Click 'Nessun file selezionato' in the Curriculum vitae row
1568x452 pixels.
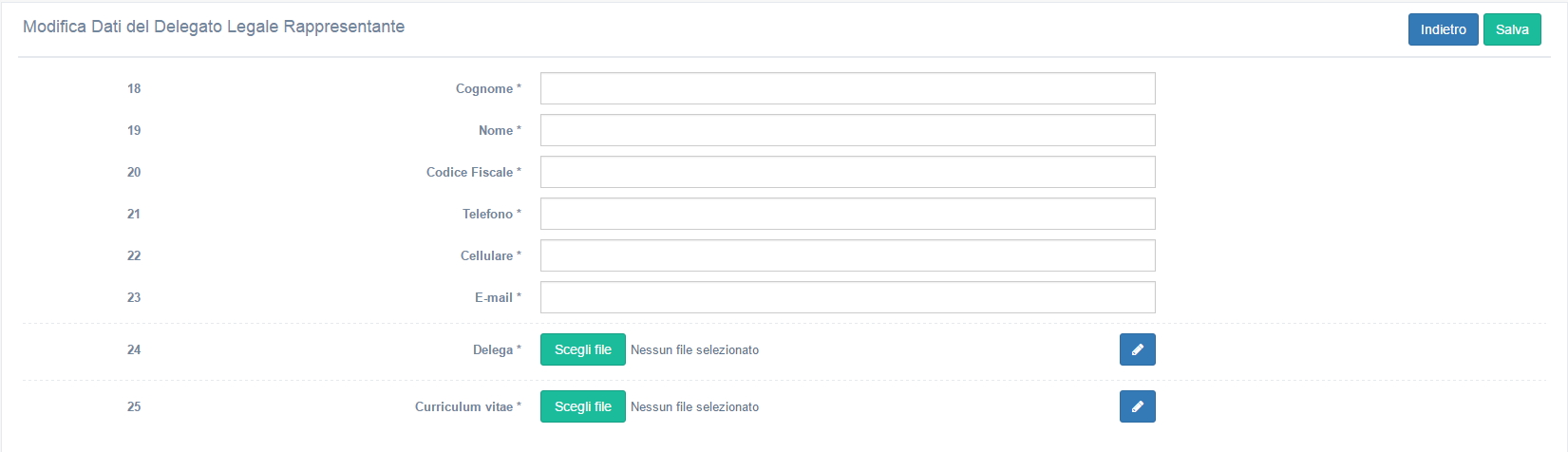694,406
